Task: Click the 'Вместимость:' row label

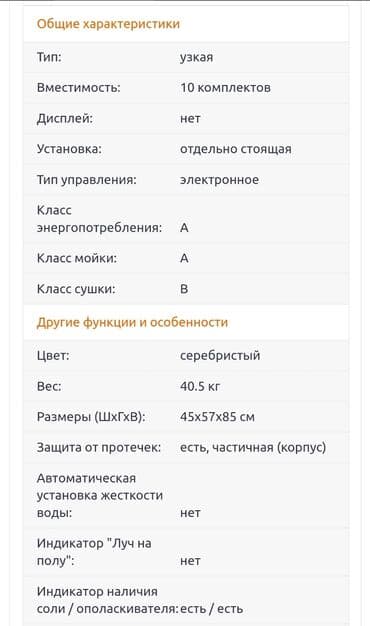Action: coord(78,87)
